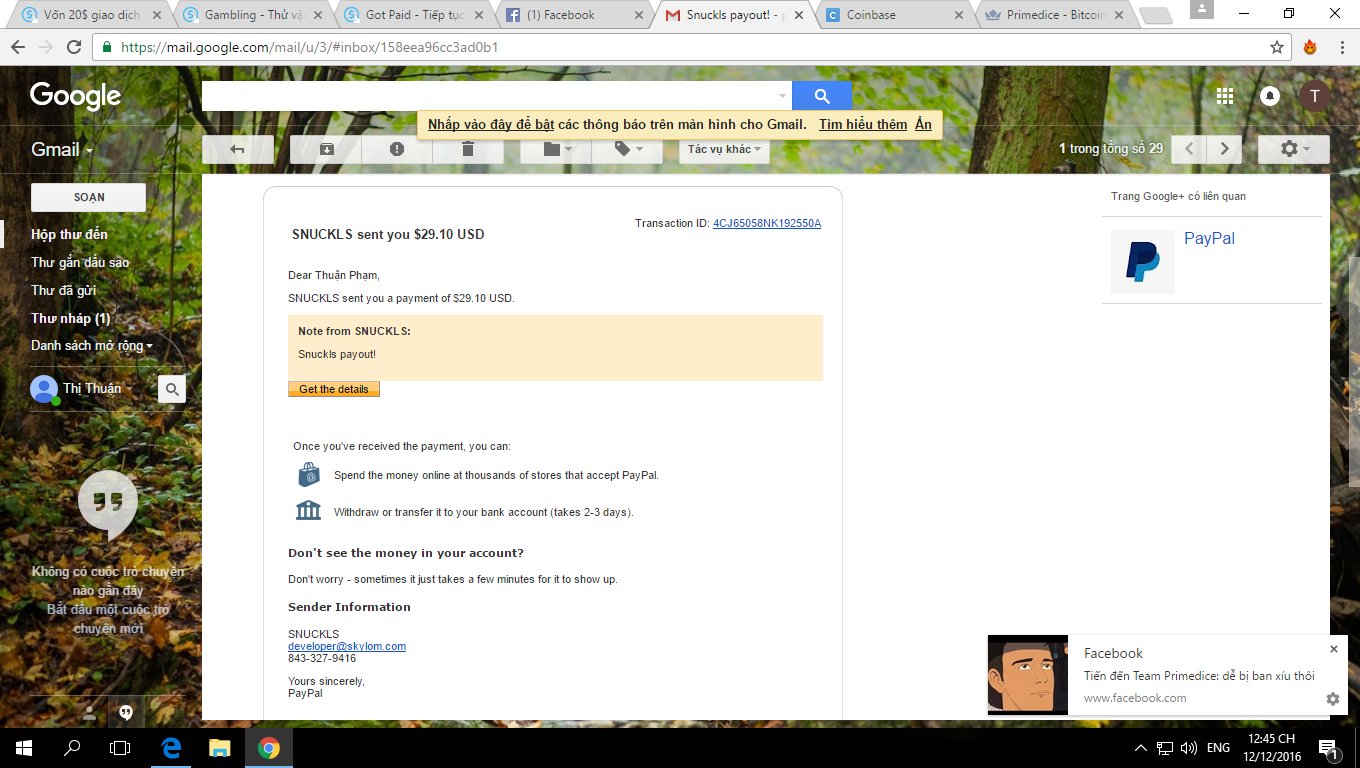Click the fire extension icon

1310,47
